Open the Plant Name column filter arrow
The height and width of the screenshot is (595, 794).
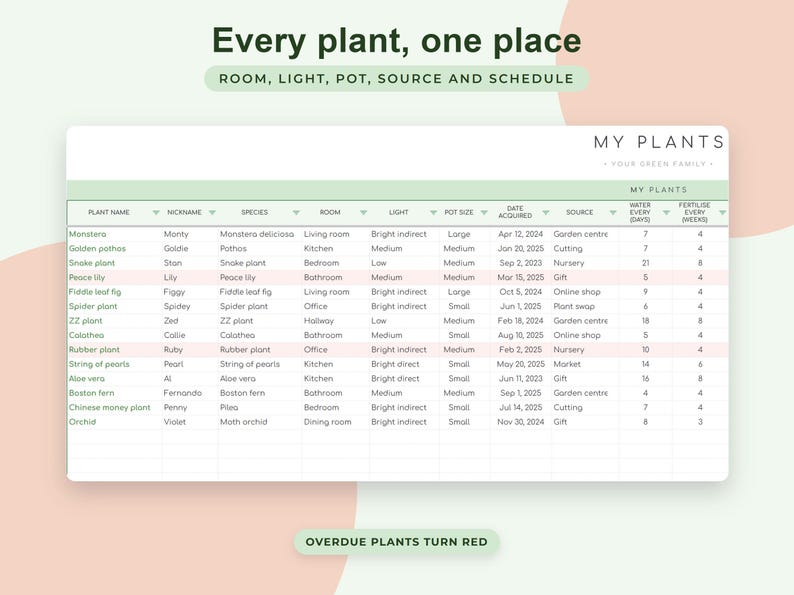[x=156, y=213]
